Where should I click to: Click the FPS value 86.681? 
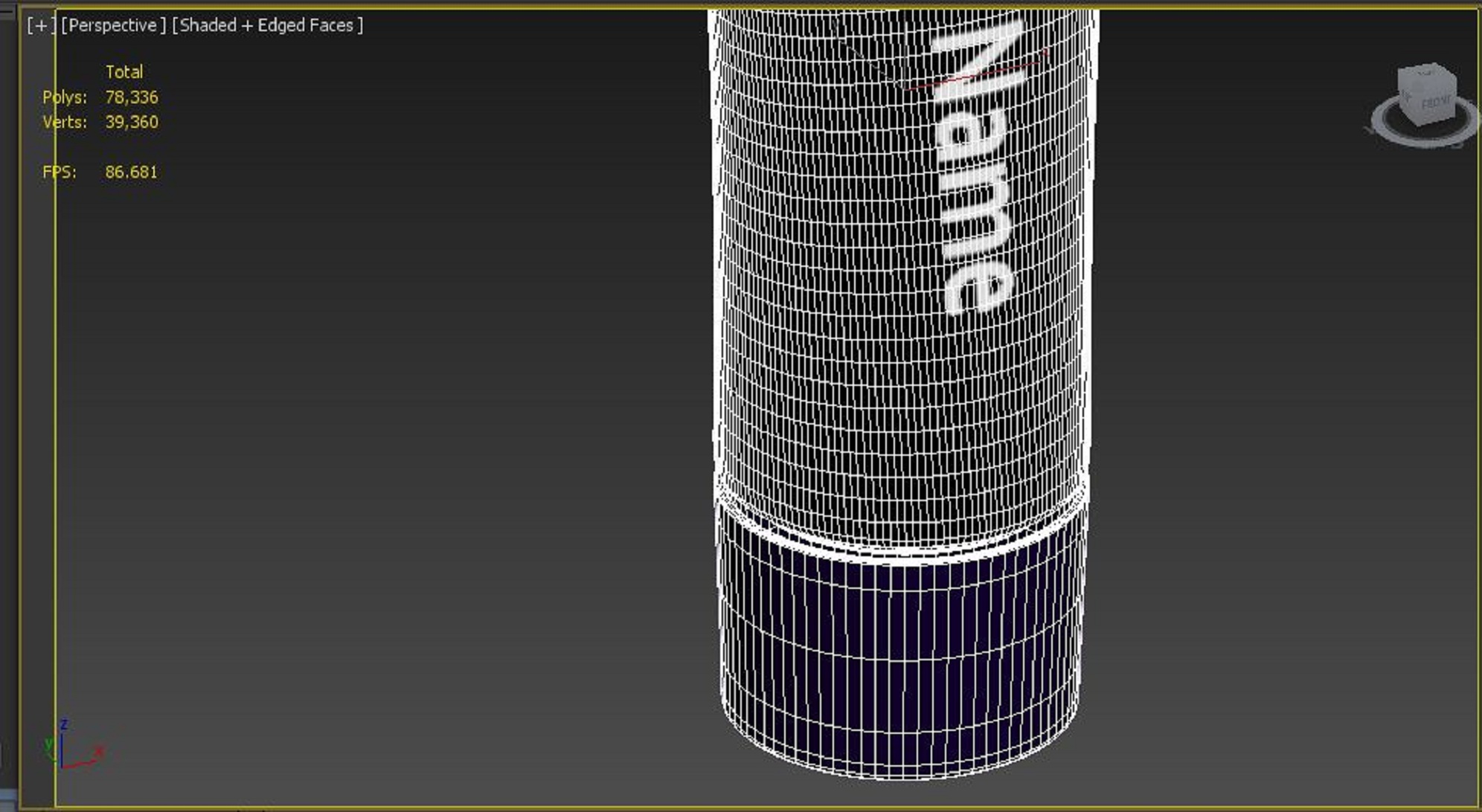click(131, 173)
